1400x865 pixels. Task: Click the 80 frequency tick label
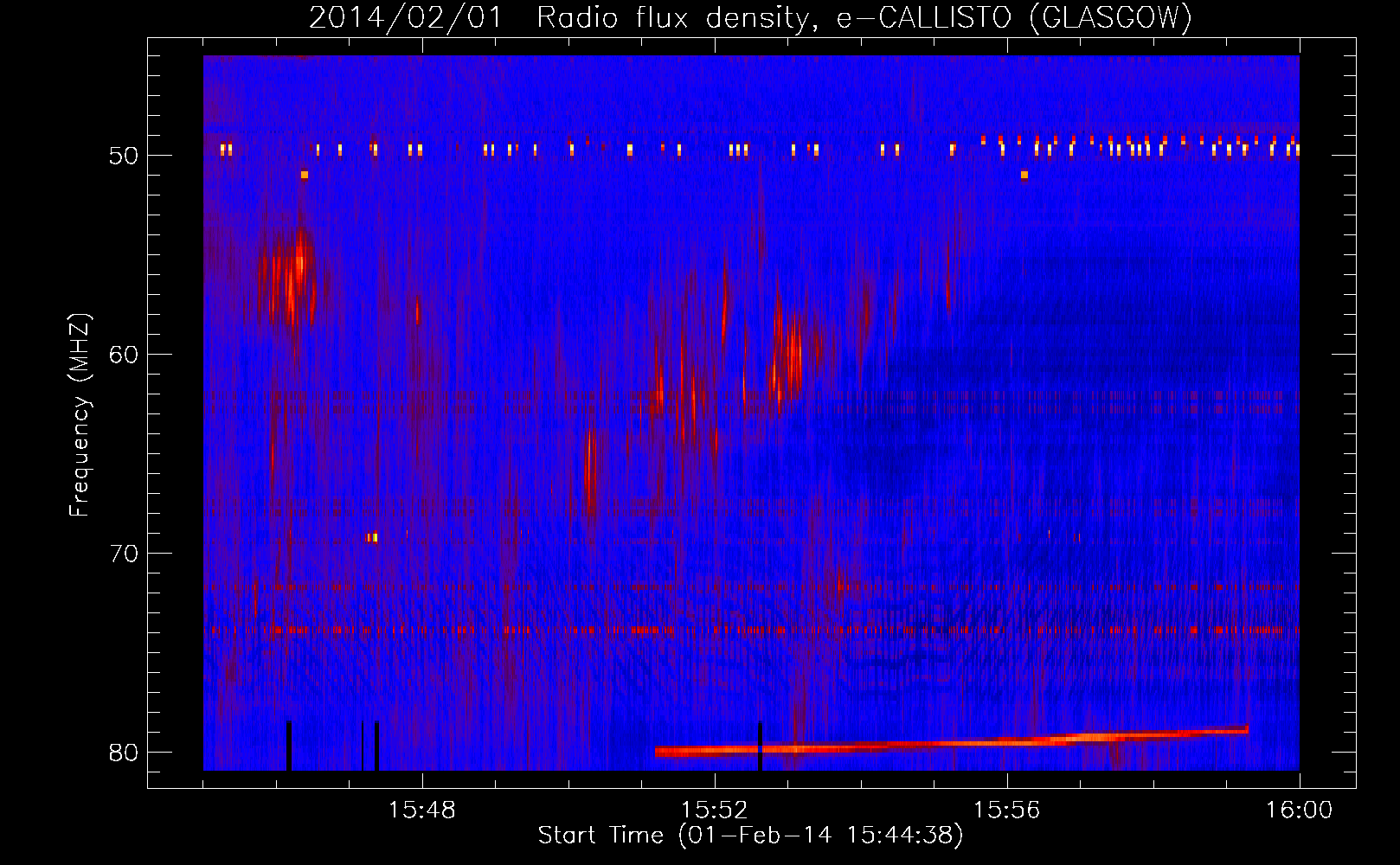(x=125, y=753)
